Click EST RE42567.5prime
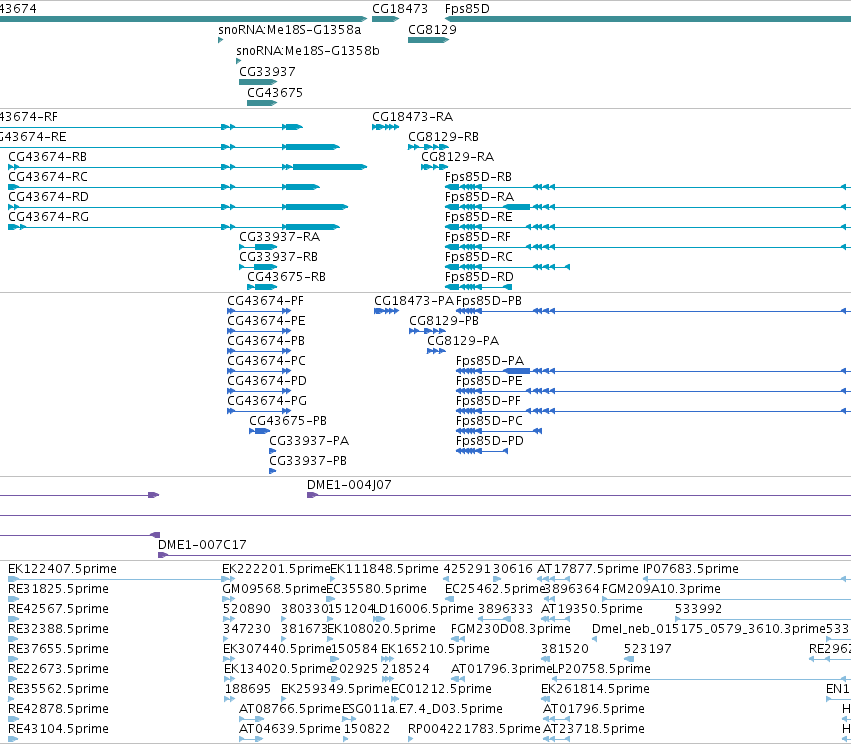 click(x=58, y=609)
